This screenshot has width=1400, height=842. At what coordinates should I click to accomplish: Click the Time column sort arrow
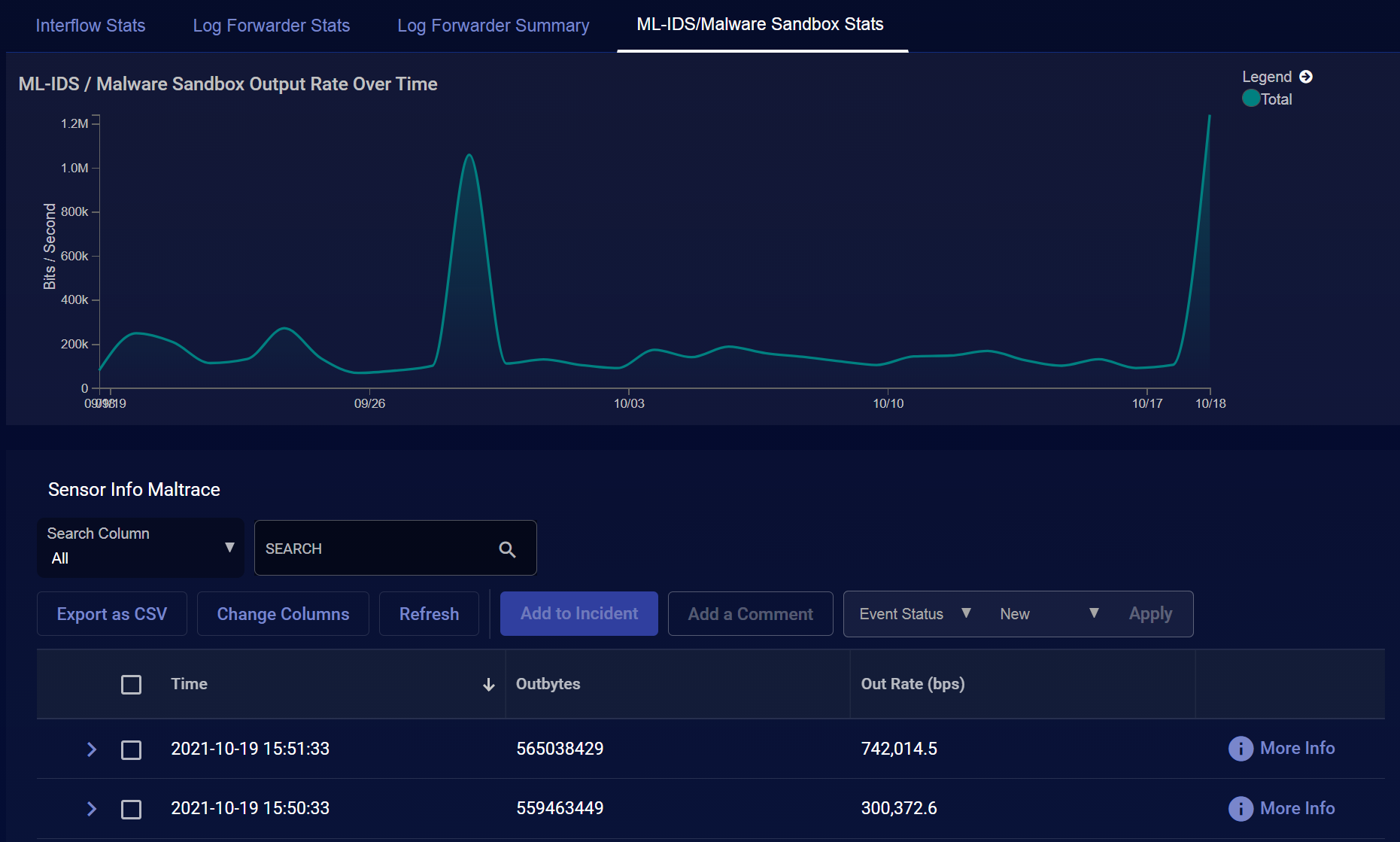pos(489,685)
